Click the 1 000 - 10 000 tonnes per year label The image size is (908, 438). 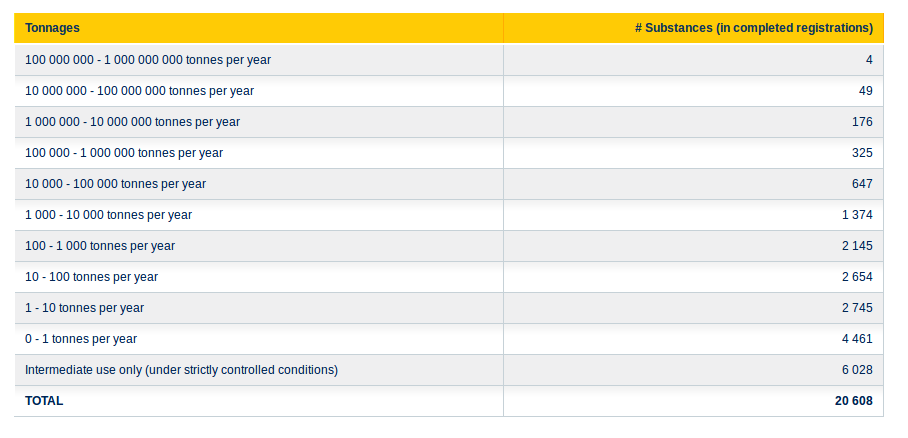coord(108,215)
